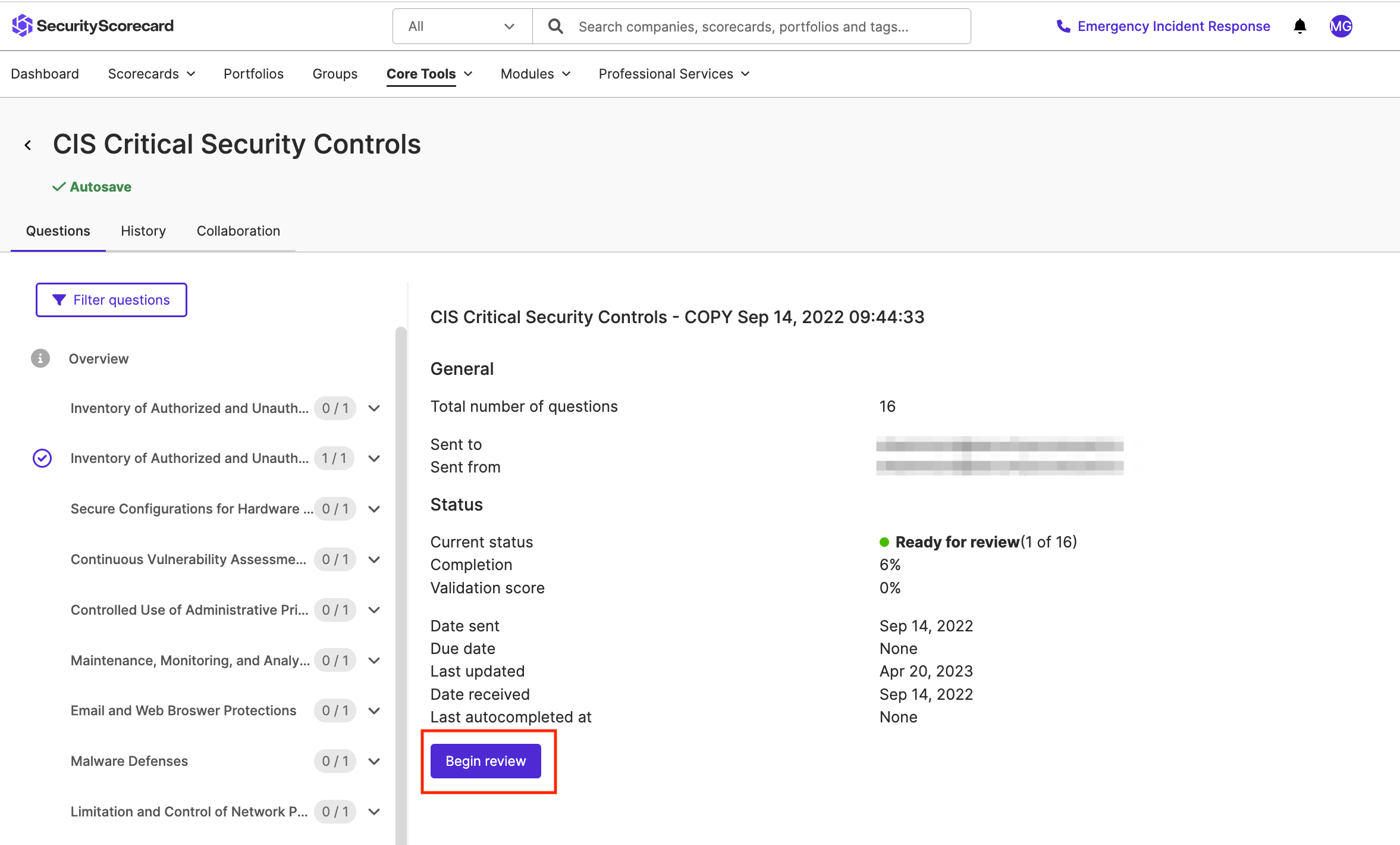Viewport: 1400px width, 845px height.
Task: Click the Begin review button
Action: tap(486, 761)
